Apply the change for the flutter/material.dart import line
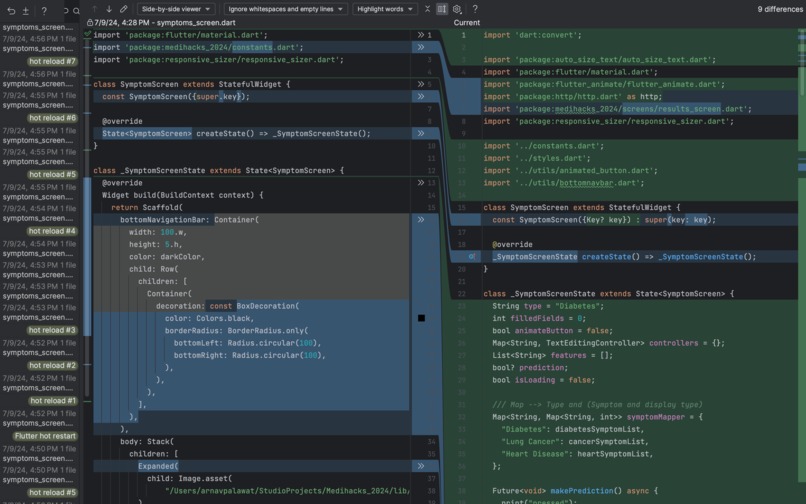Viewport: 806px width, 504px height. click(x=421, y=35)
